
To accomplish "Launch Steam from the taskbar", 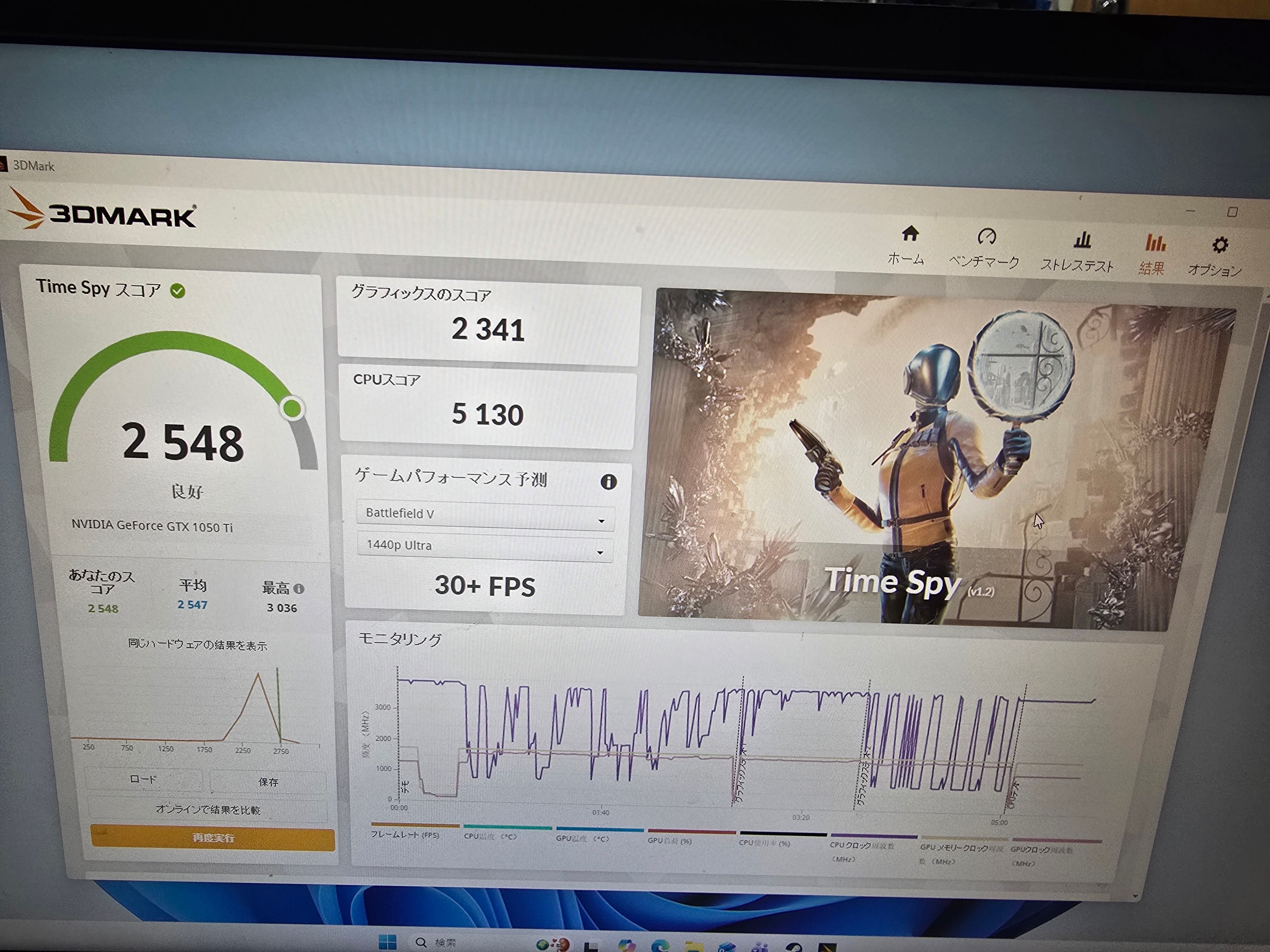I will [x=794, y=947].
